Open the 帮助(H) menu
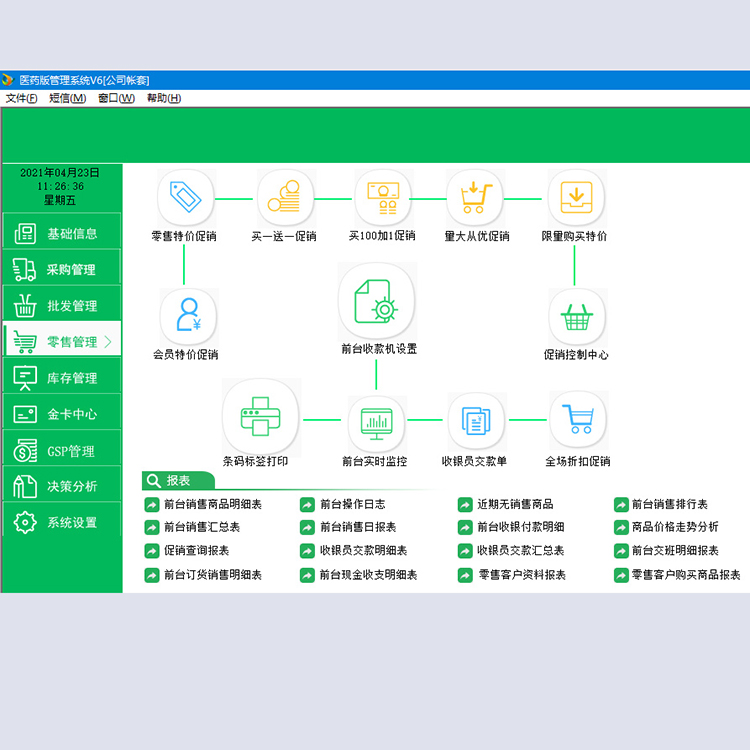Screen dimensions: 750x750 tap(164, 98)
